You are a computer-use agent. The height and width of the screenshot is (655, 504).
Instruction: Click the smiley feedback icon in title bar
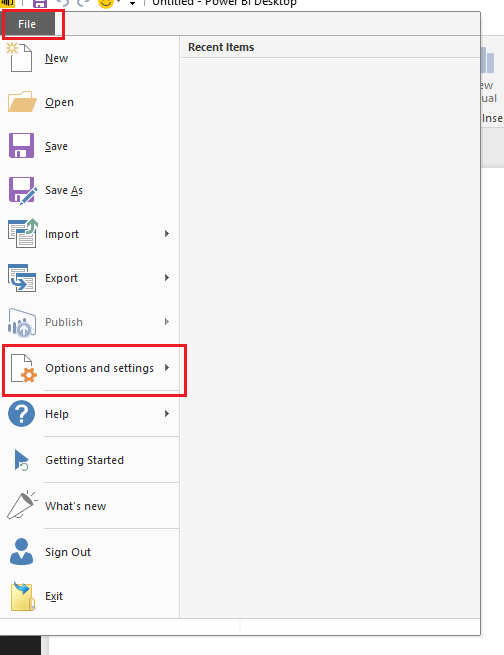[x=106, y=3]
